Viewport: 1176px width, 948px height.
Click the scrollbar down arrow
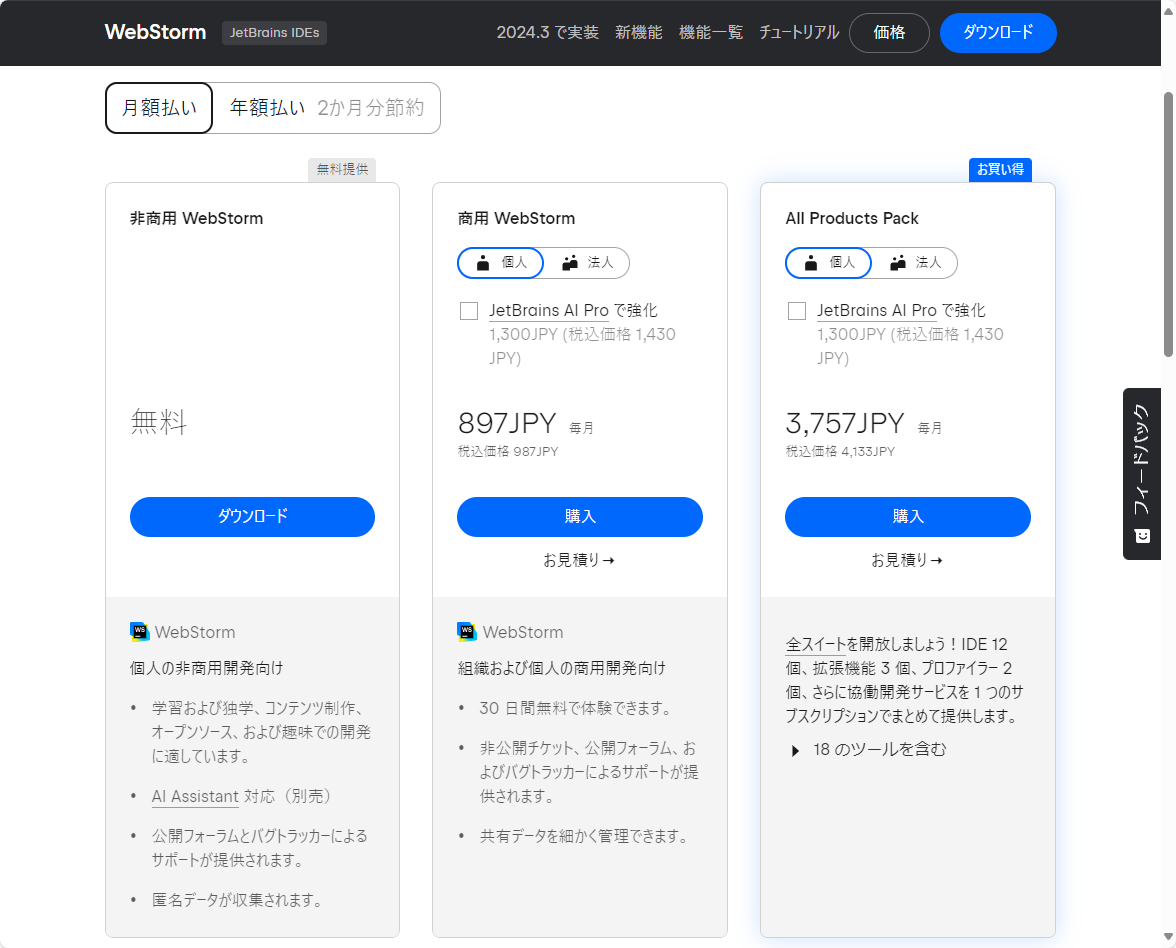click(x=1168, y=937)
